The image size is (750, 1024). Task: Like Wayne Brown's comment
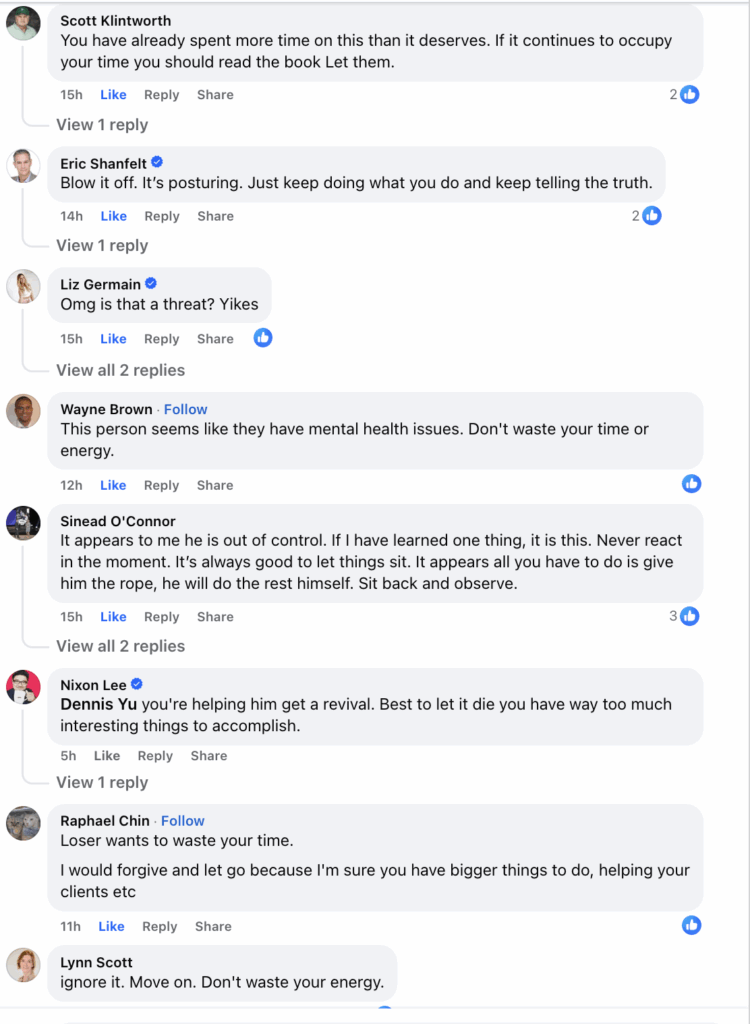(x=113, y=485)
